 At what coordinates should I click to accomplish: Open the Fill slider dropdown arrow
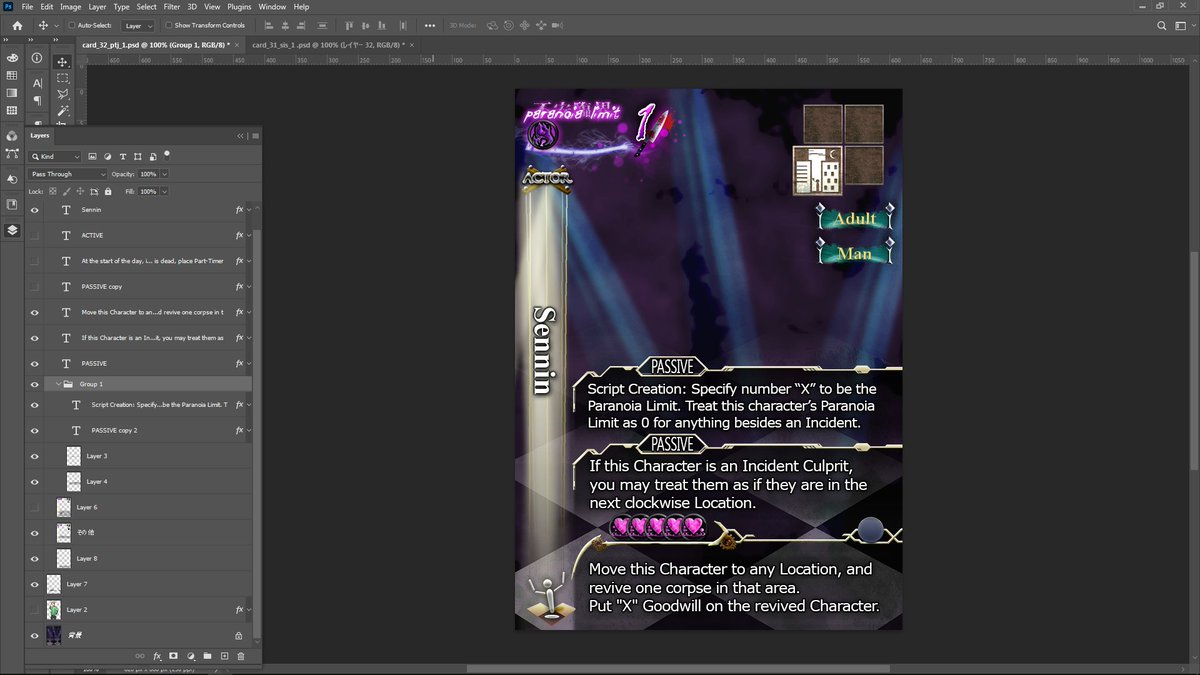pos(164,191)
